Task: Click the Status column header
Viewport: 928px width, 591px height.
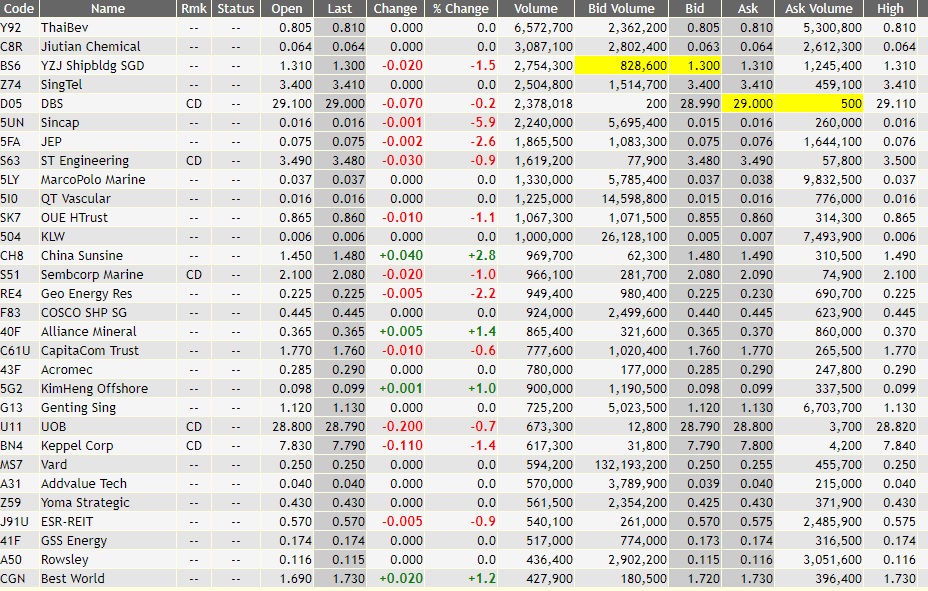Action: coord(236,8)
